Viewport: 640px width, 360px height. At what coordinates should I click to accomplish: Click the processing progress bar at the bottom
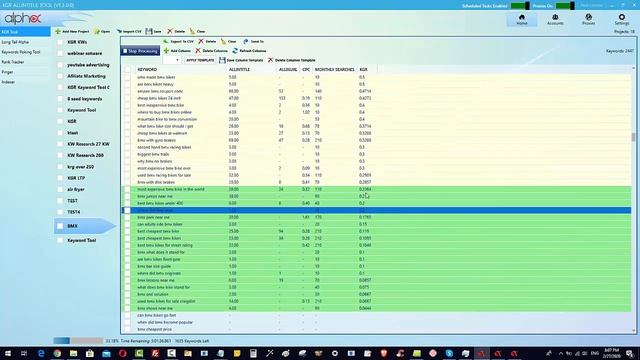click(78, 341)
